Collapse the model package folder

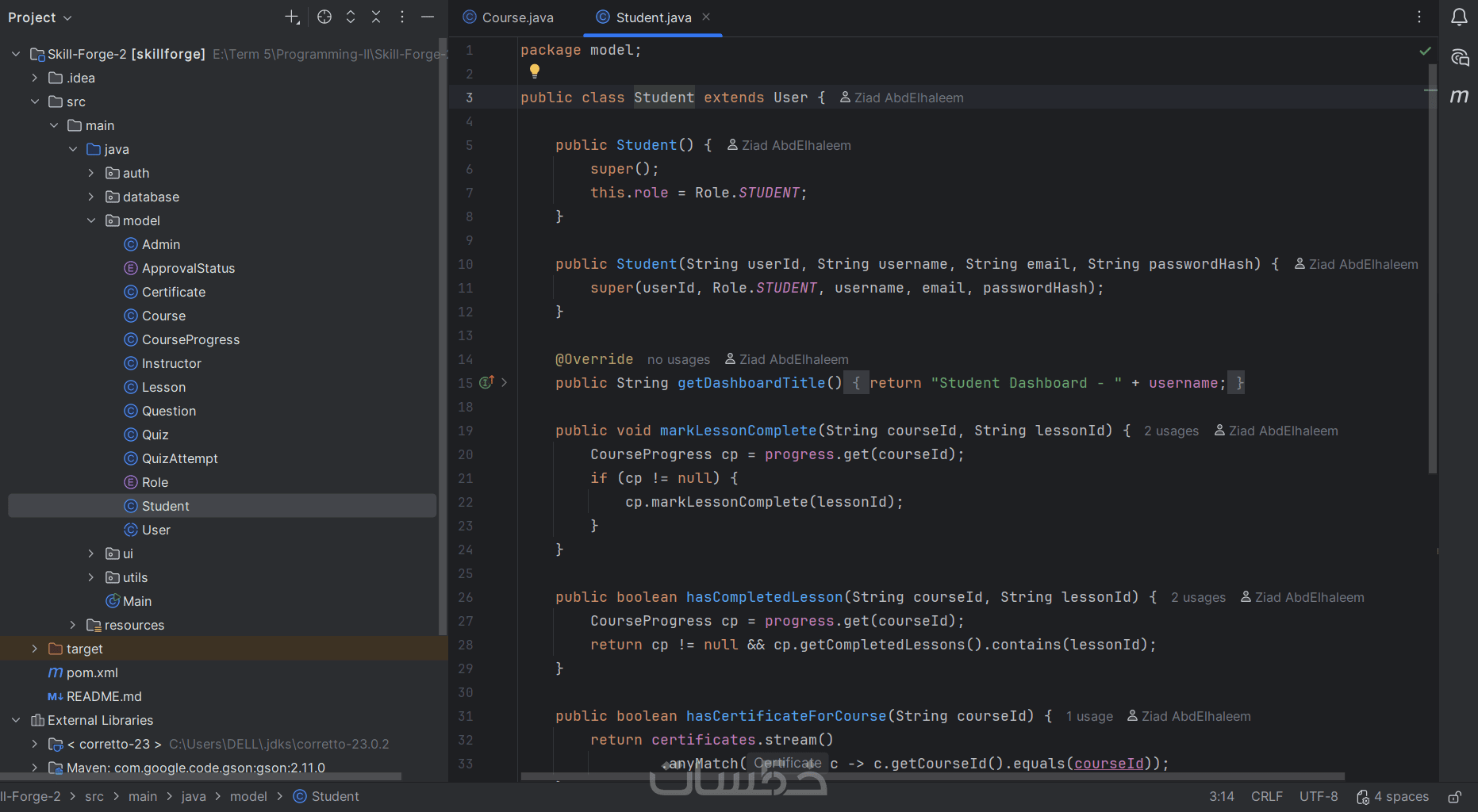tap(91, 220)
